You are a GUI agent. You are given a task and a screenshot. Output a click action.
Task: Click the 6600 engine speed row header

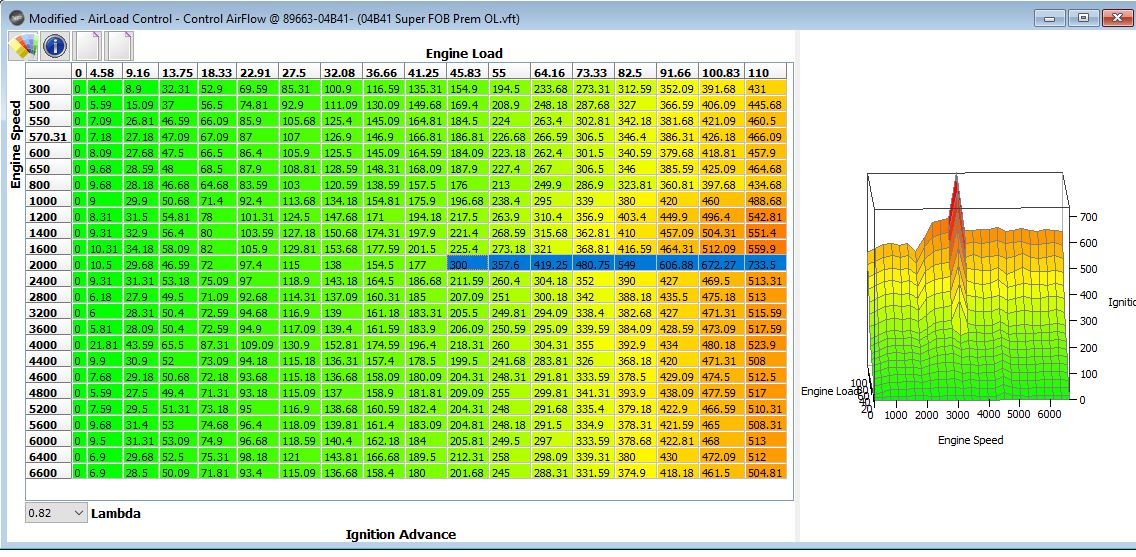click(x=49, y=472)
